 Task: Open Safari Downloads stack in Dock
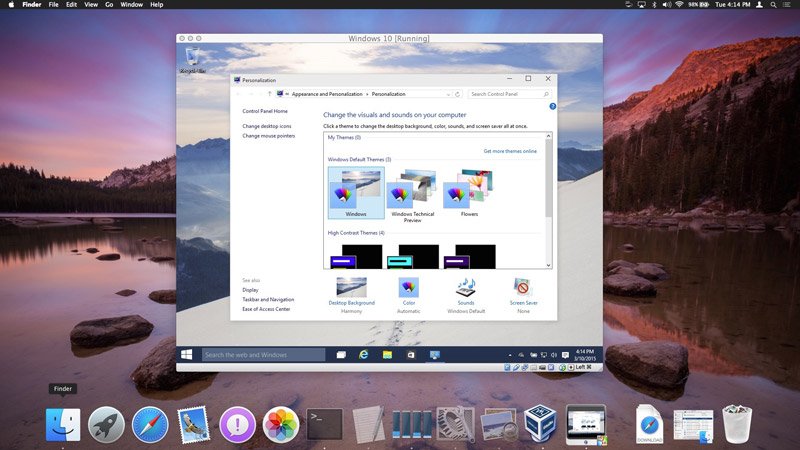(649, 423)
